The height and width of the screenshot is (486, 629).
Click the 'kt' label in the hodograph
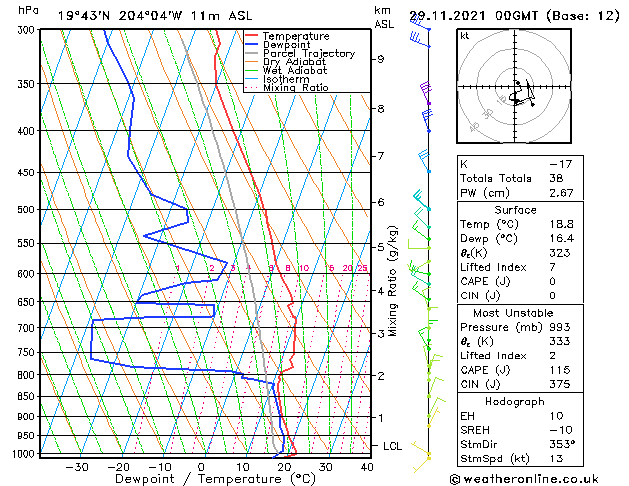(x=465, y=36)
